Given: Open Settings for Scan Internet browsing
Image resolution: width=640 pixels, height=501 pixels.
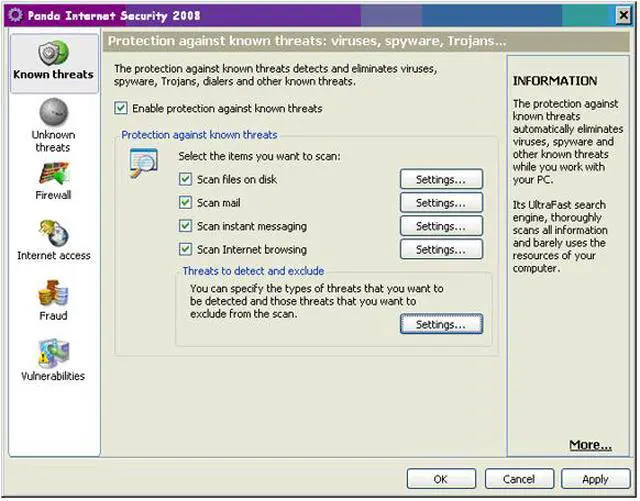Looking at the screenshot, I should point(441,250).
